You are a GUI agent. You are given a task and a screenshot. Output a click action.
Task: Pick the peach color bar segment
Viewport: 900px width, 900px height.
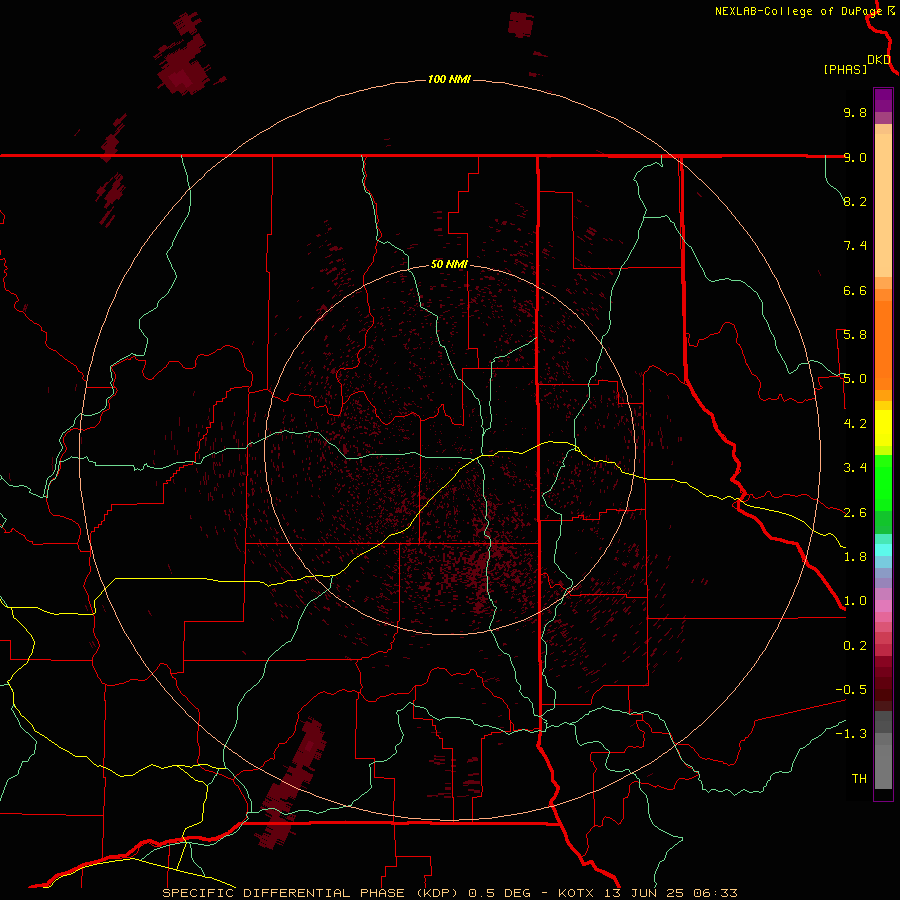pyautogui.click(x=883, y=205)
